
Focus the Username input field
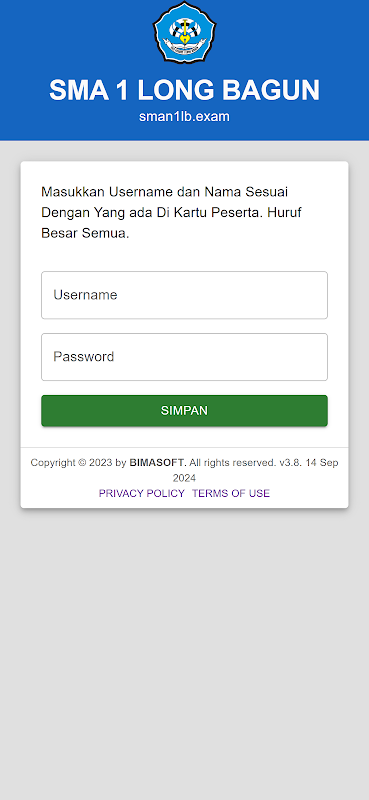pos(184,295)
